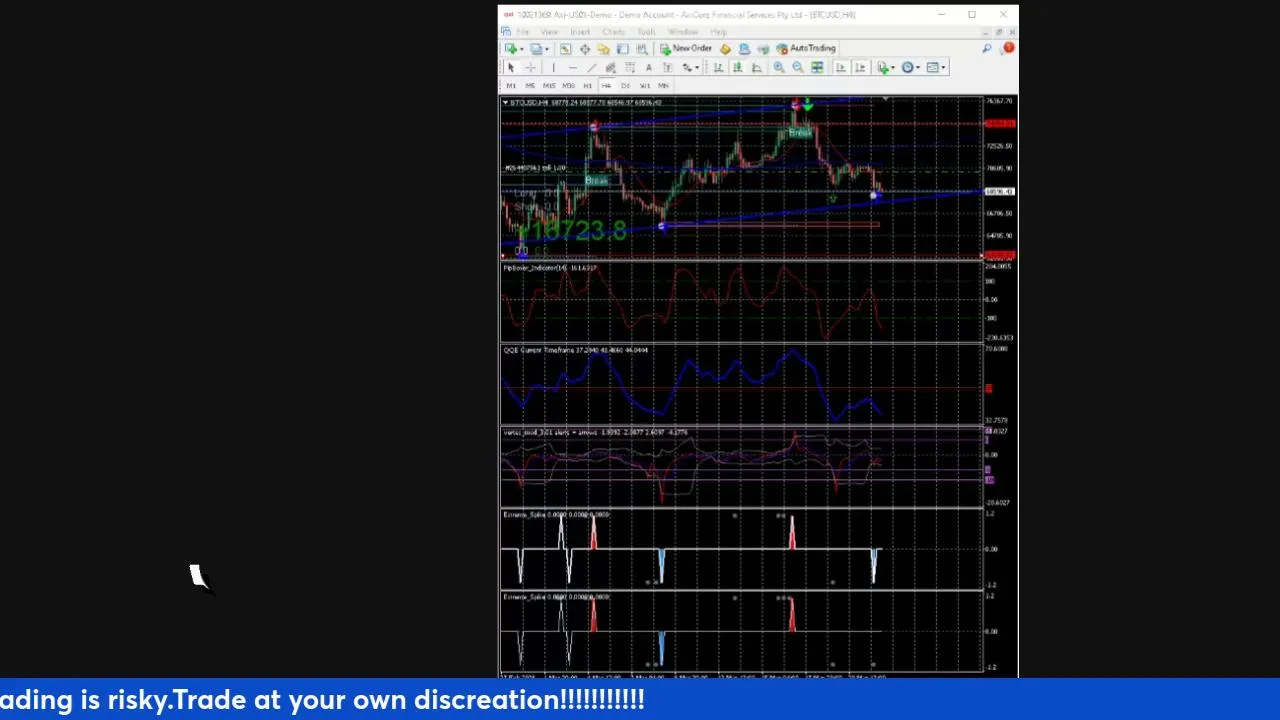
Task: Open the Charts menu
Action: click(x=613, y=32)
